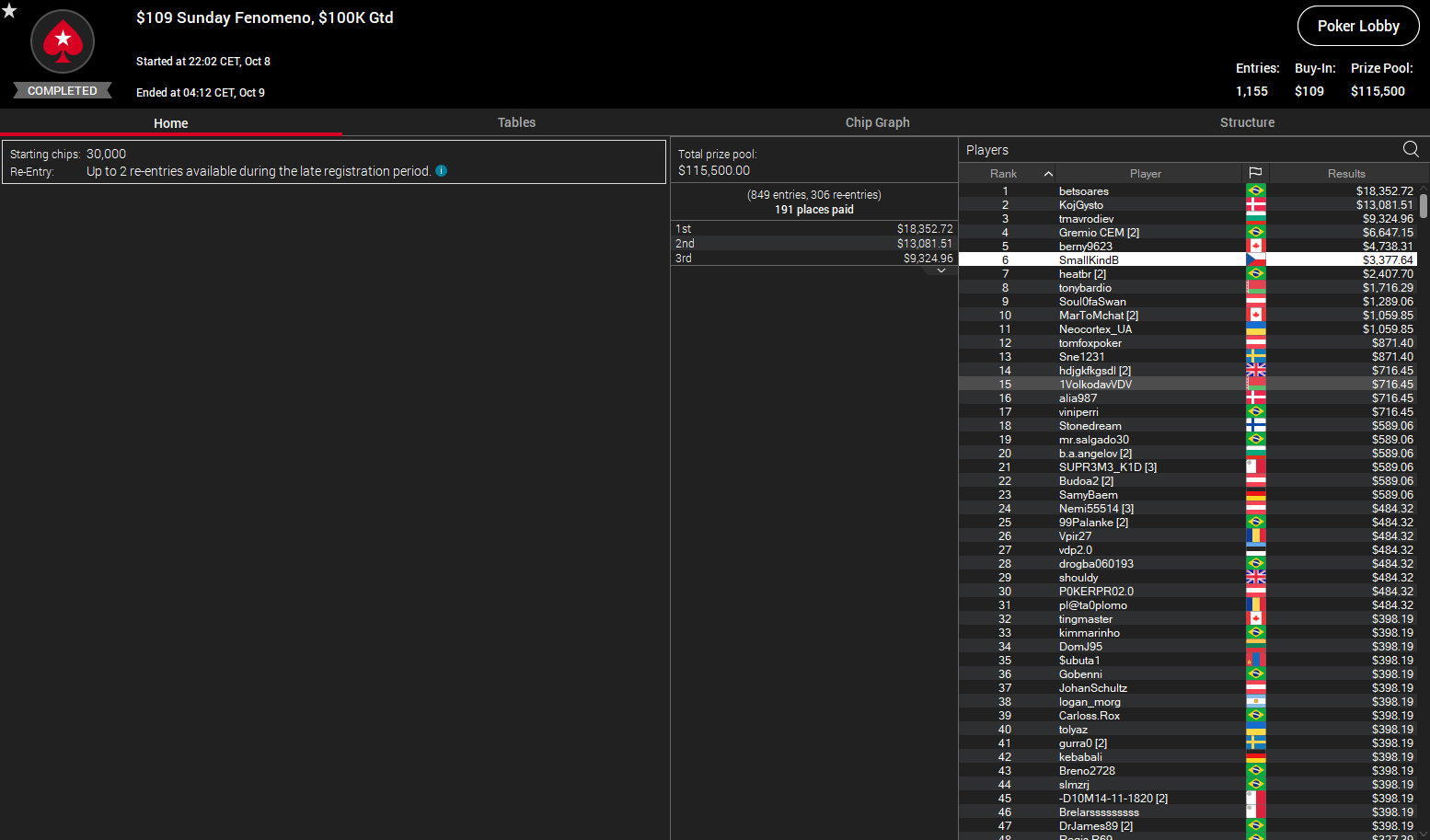The height and width of the screenshot is (840, 1430).
Task: Go to the Structure tab
Action: [1247, 122]
